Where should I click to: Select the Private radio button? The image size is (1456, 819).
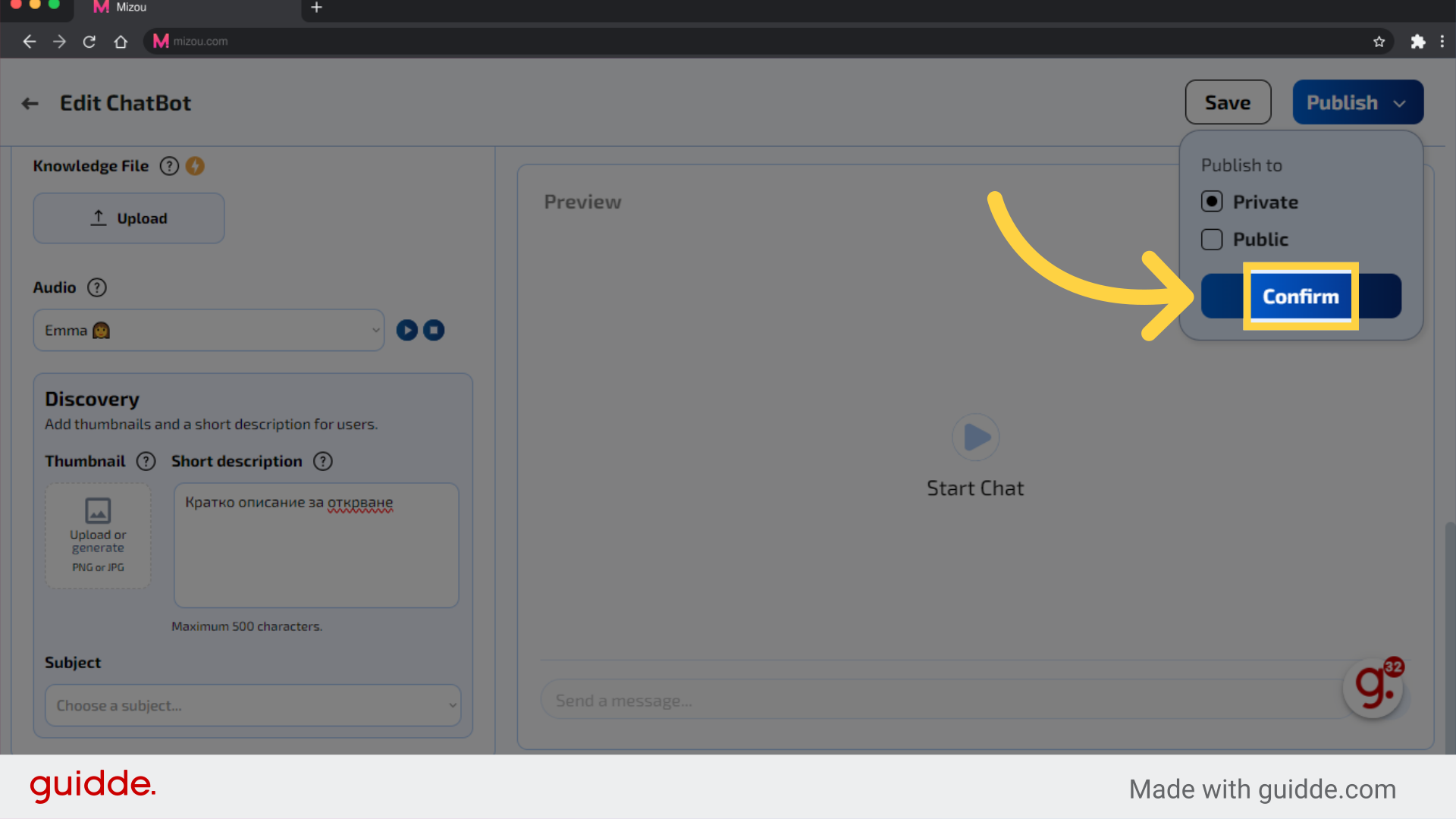click(x=1211, y=201)
